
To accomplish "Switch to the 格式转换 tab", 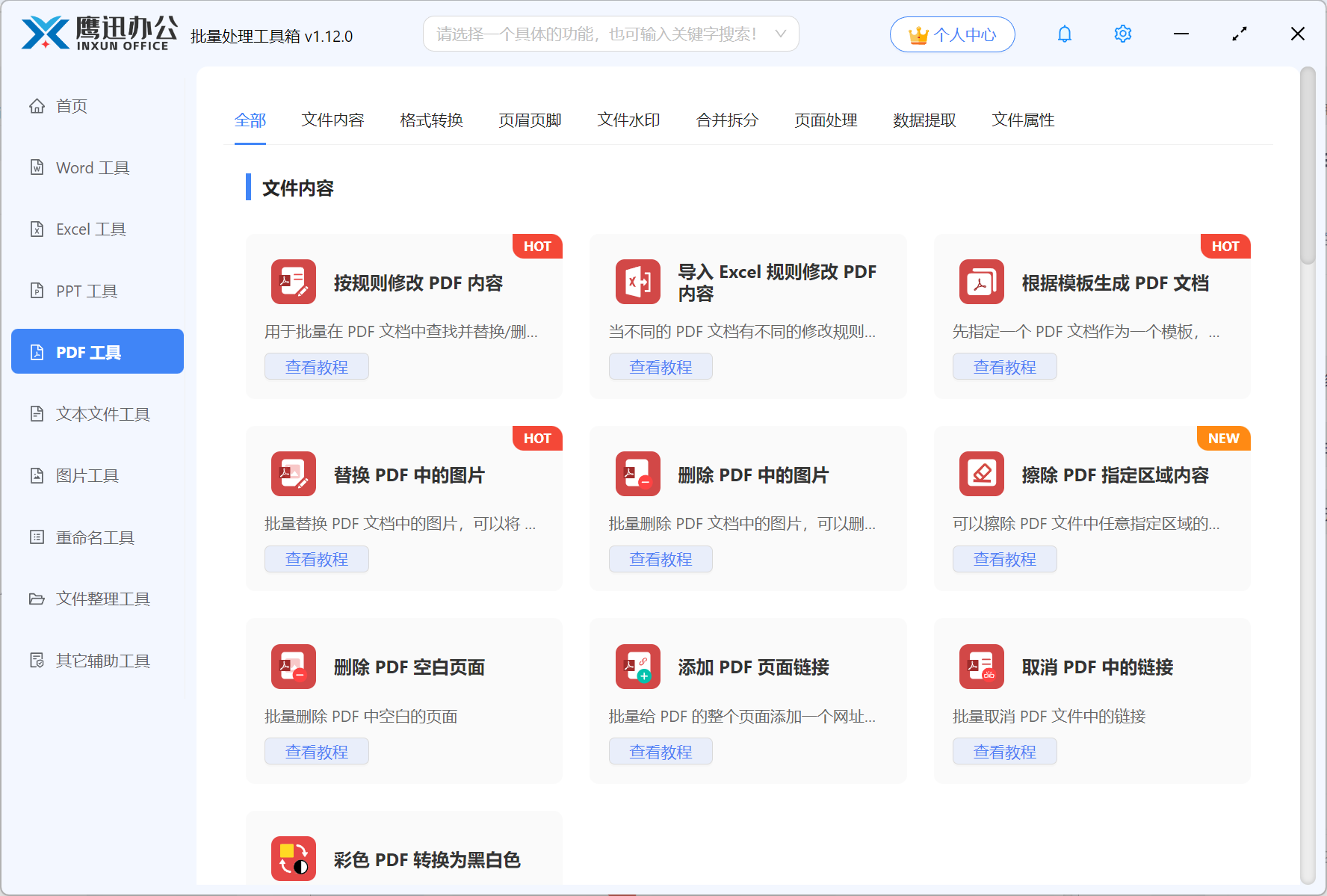I will click(431, 120).
